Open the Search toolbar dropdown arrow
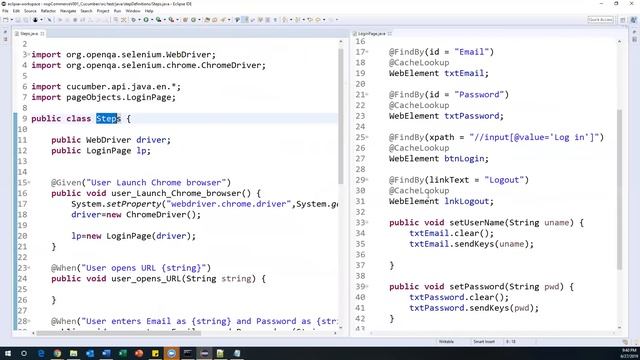This screenshot has height=360, width=640. click(x=229, y=20)
